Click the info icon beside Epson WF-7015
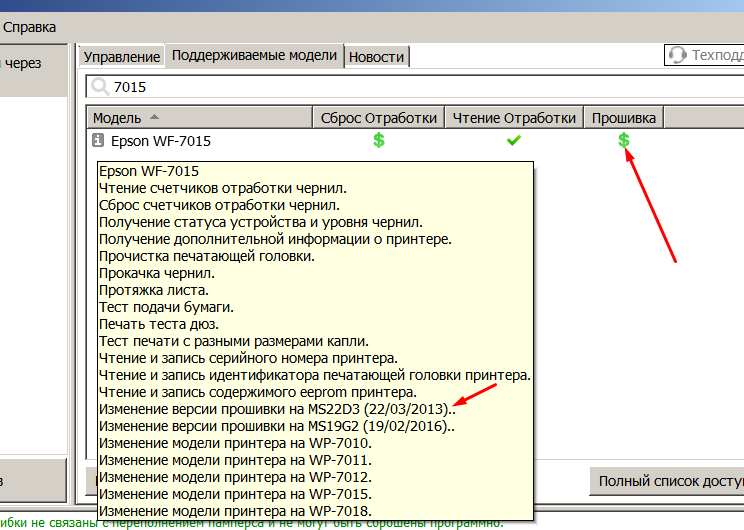Viewport: 744px width, 530px height. coord(98,140)
